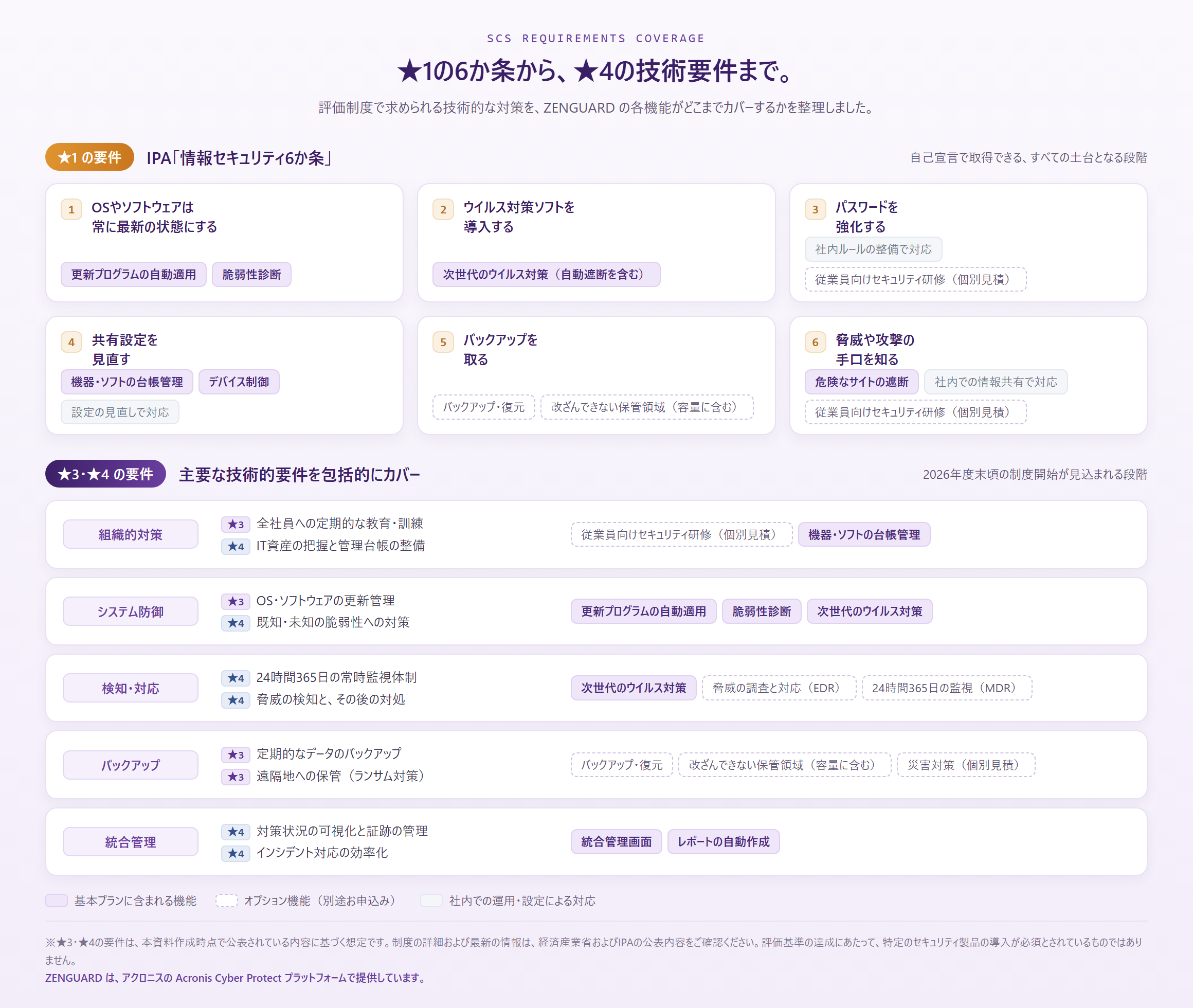
Task: Click the ★3・★4 の要件 purple badge
Action: [x=106, y=474]
